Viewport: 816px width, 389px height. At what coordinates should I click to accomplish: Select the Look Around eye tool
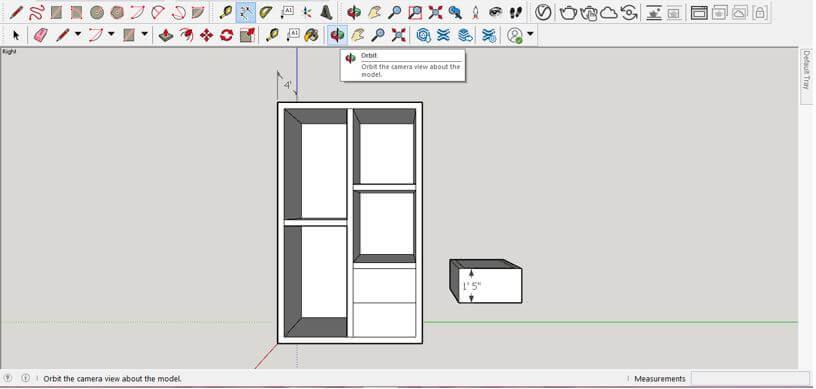495,12
